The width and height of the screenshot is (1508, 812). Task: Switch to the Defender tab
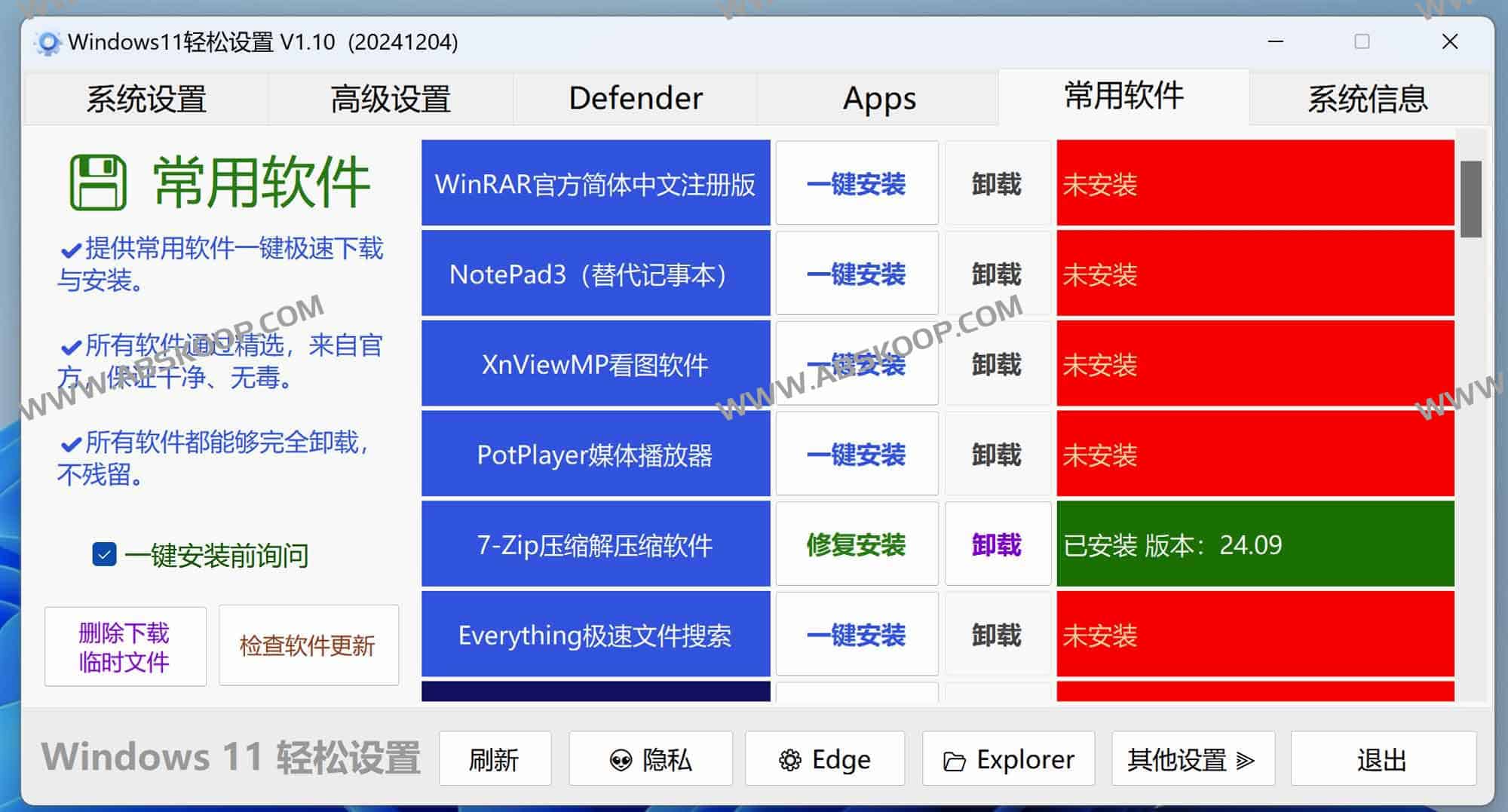tap(635, 99)
